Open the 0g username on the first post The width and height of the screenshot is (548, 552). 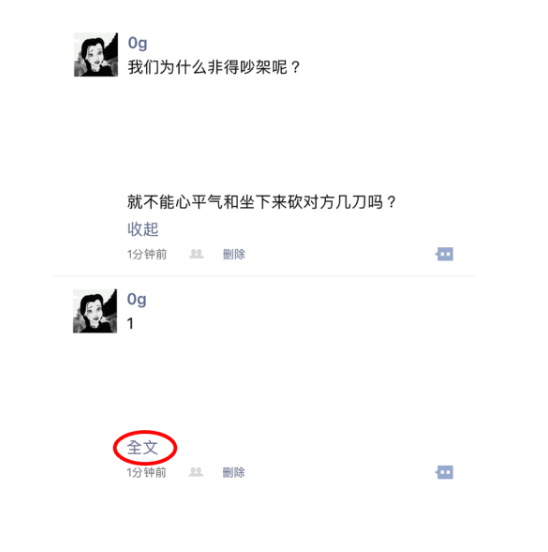[138, 44]
